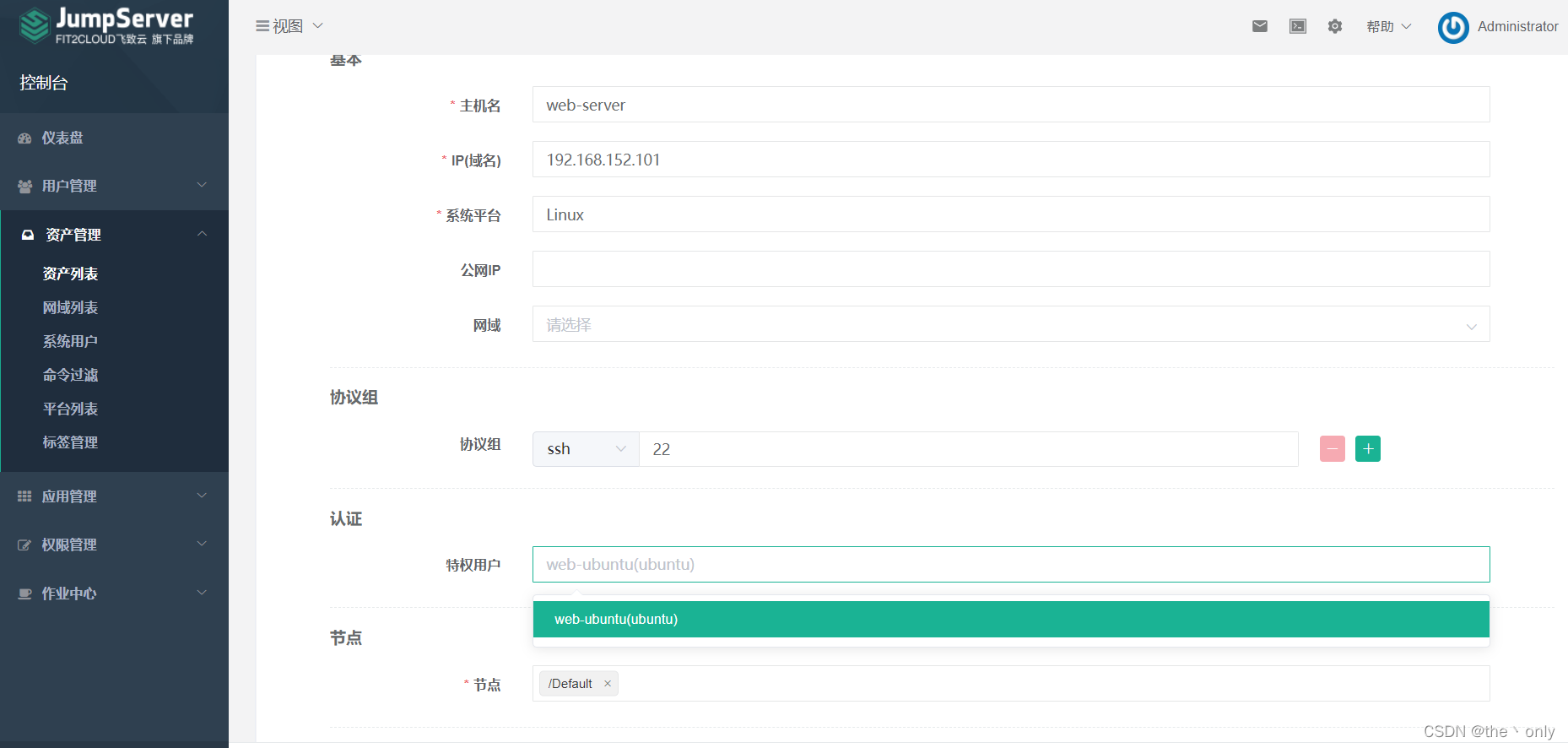This screenshot has width=1568, height=748.
Task: Expand the 作业中心 menu
Action: click(114, 593)
